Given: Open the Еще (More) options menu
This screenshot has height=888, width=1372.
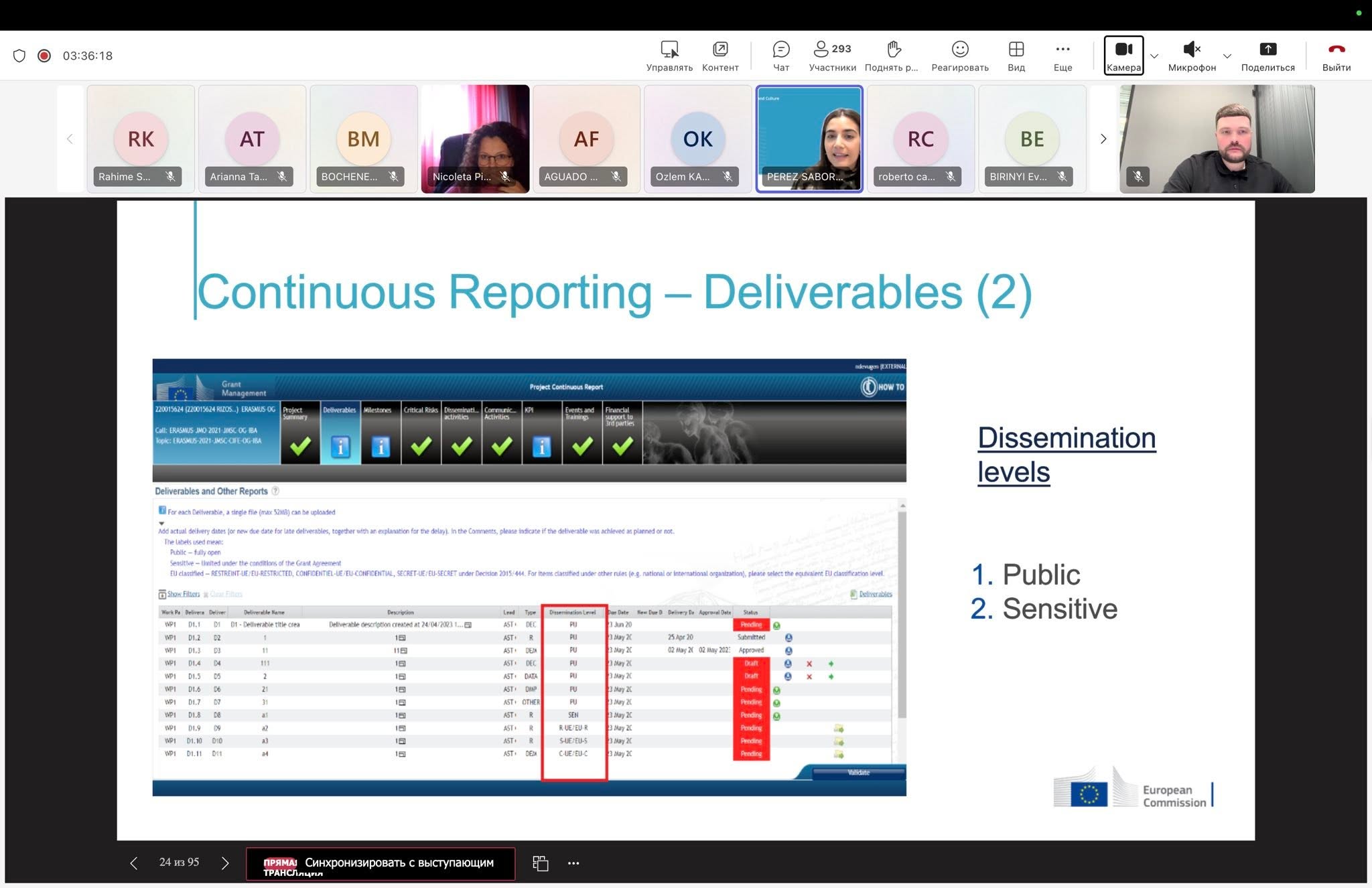Looking at the screenshot, I should click(x=1062, y=56).
